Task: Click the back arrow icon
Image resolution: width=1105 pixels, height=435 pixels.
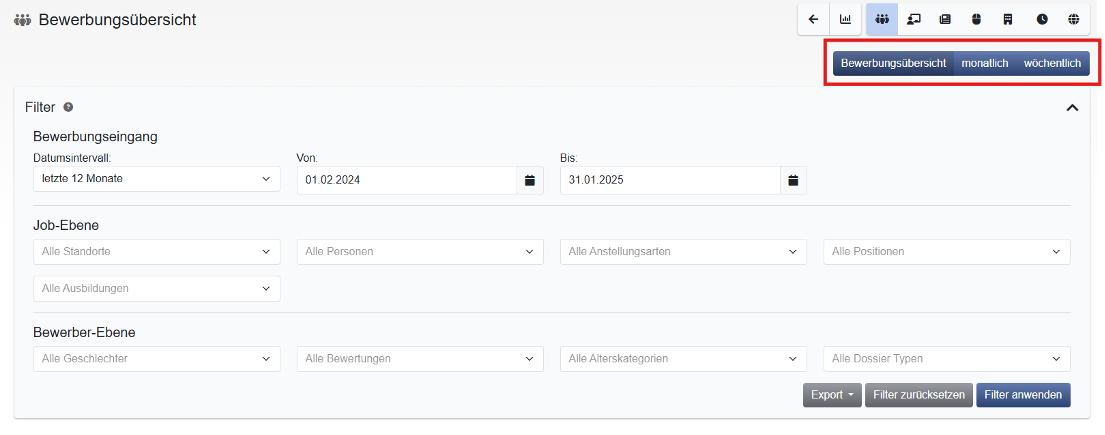Action: 813,20
